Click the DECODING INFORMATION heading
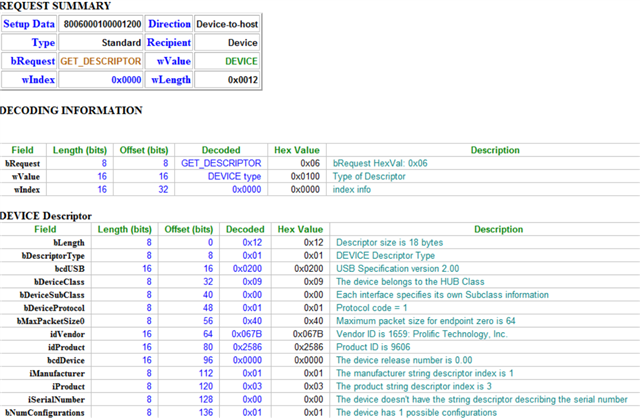The image size is (640, 418). [71, 110]
